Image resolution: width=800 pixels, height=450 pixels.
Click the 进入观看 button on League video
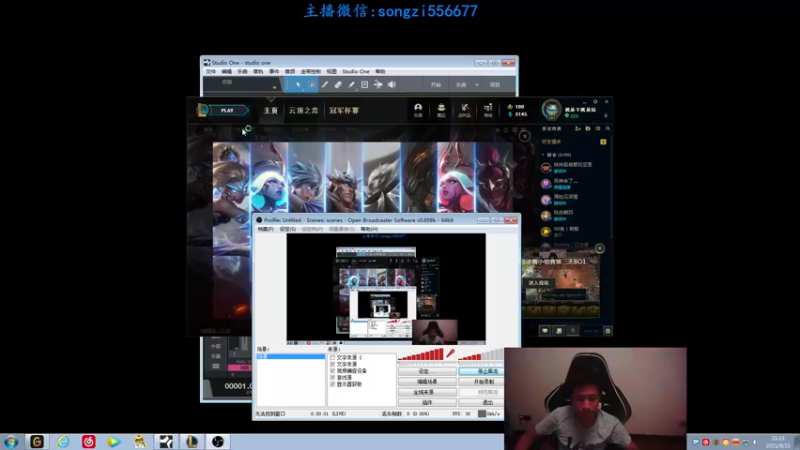point(539,283)
